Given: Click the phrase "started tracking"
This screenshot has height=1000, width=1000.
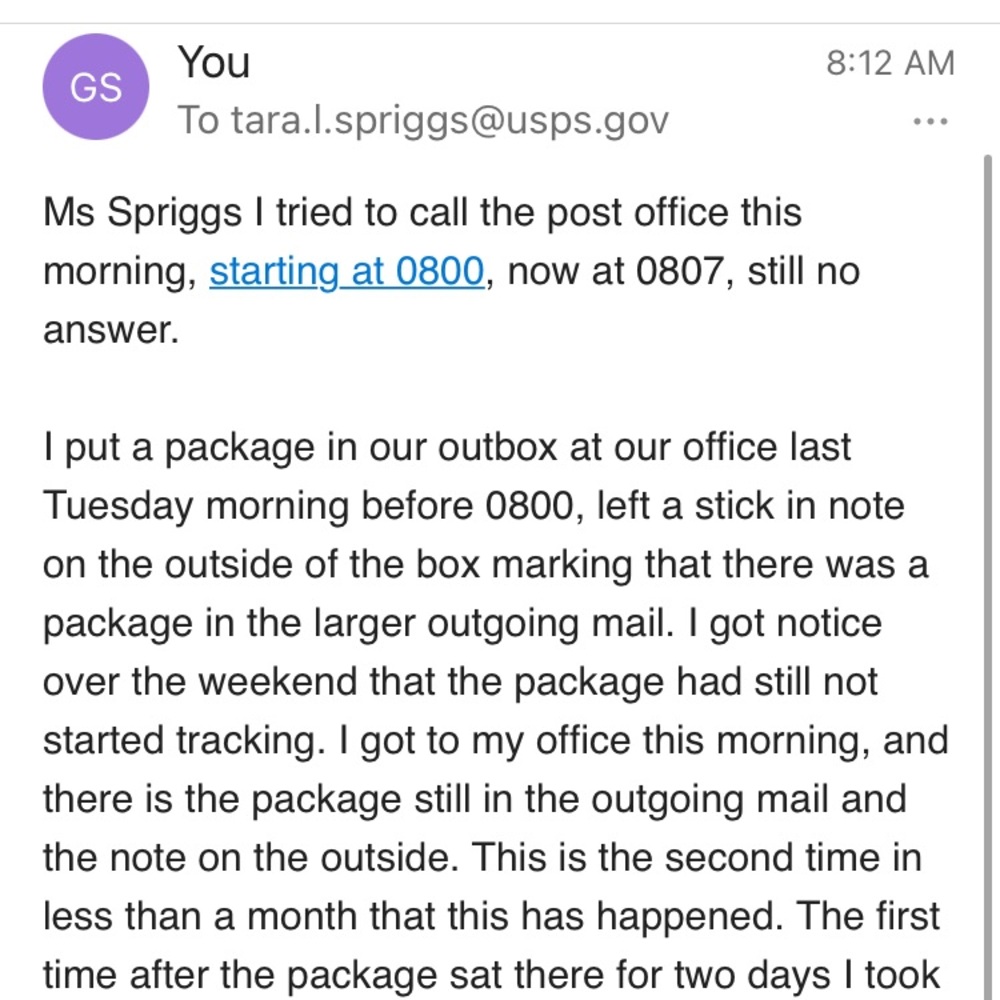Looking at the screenshot, I should pos(180,741).
